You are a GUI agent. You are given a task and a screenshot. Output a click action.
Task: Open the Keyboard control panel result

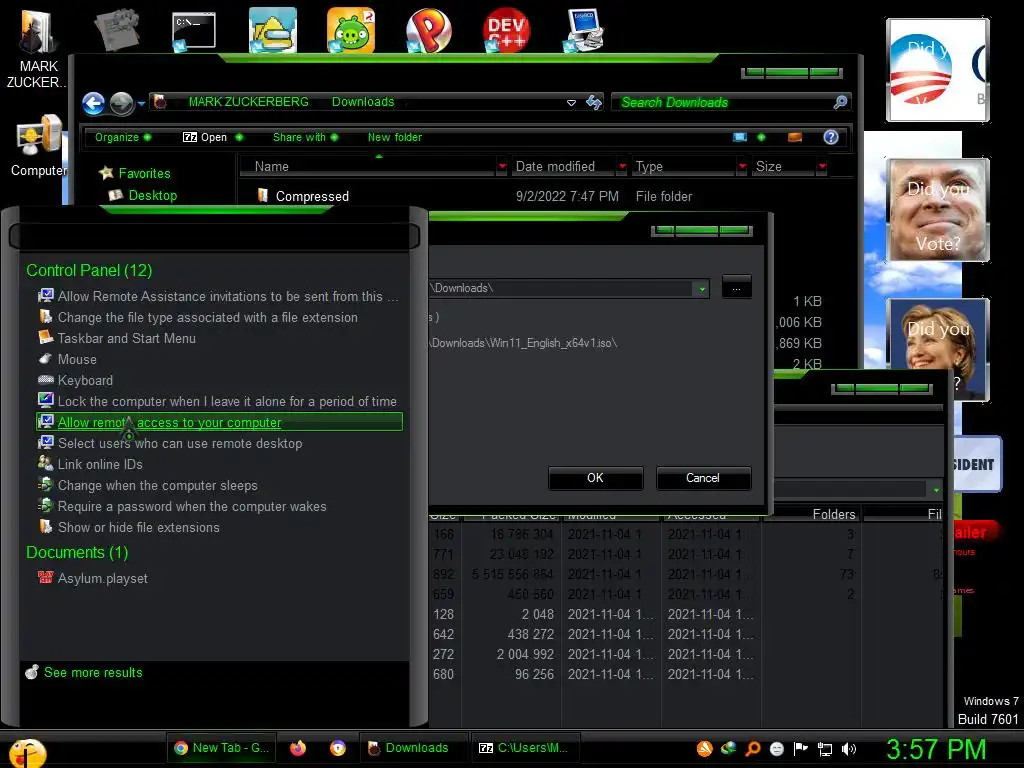(x=85, y=380)
